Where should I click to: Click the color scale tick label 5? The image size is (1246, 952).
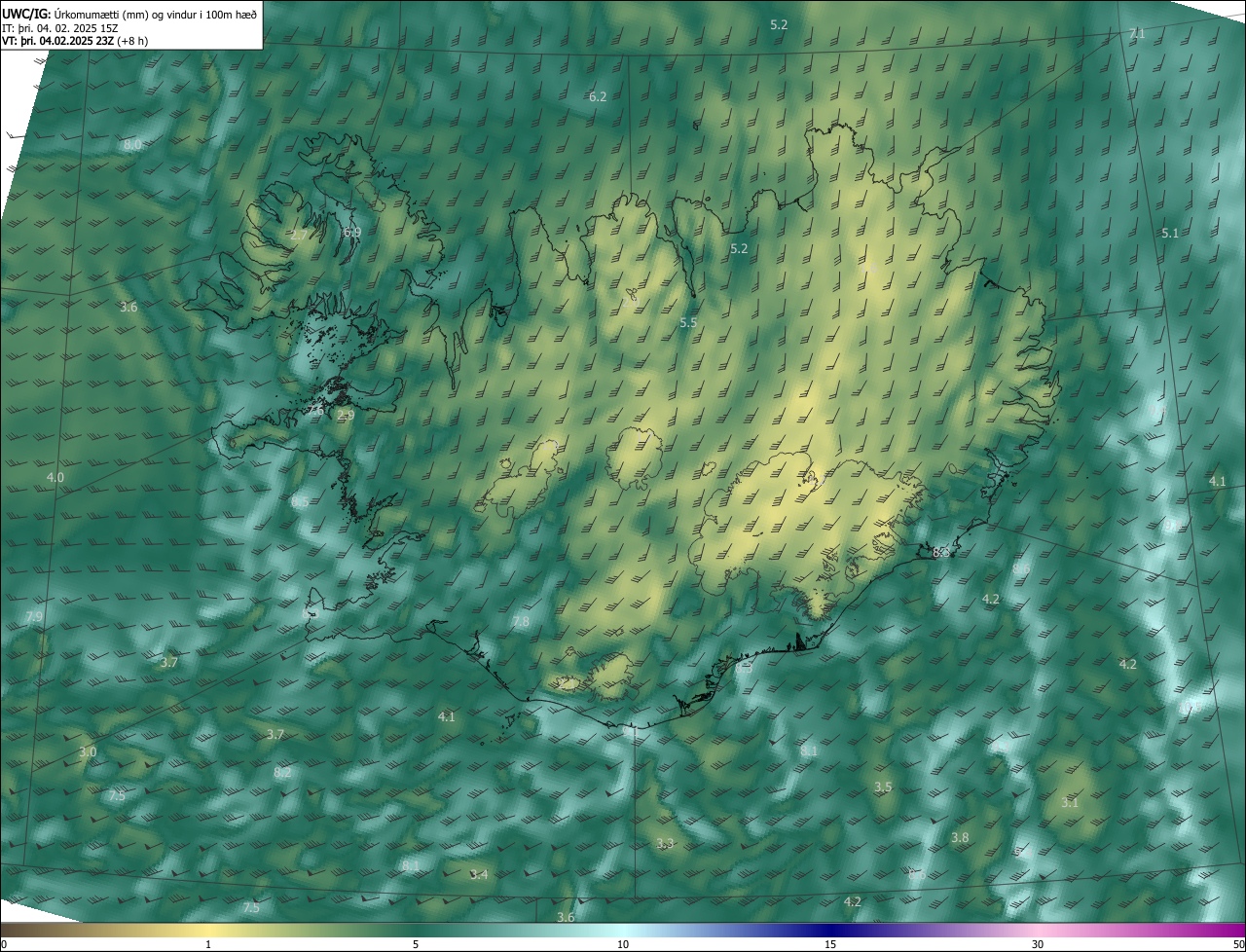click(416, 944)
